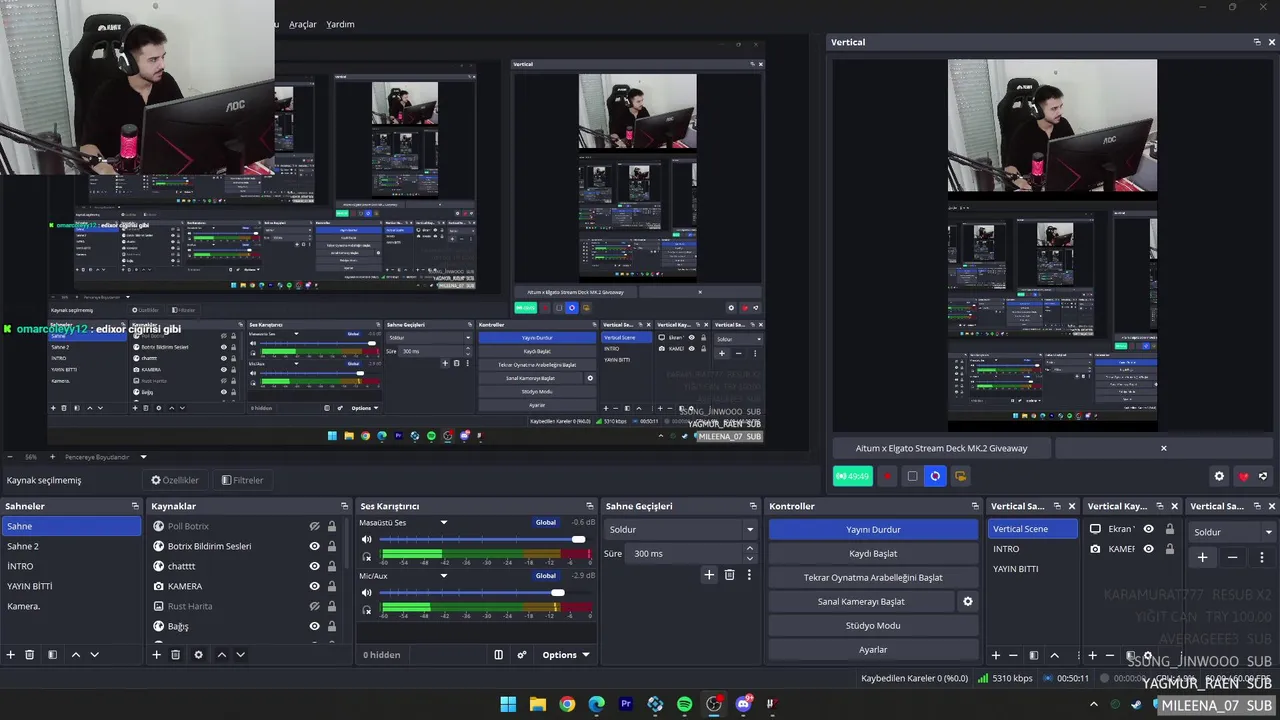This screenshot has width=1280, height=720.
Task: Show hidden tray icons chevron
Action: pyautogui.click(x=1093, y=705)
